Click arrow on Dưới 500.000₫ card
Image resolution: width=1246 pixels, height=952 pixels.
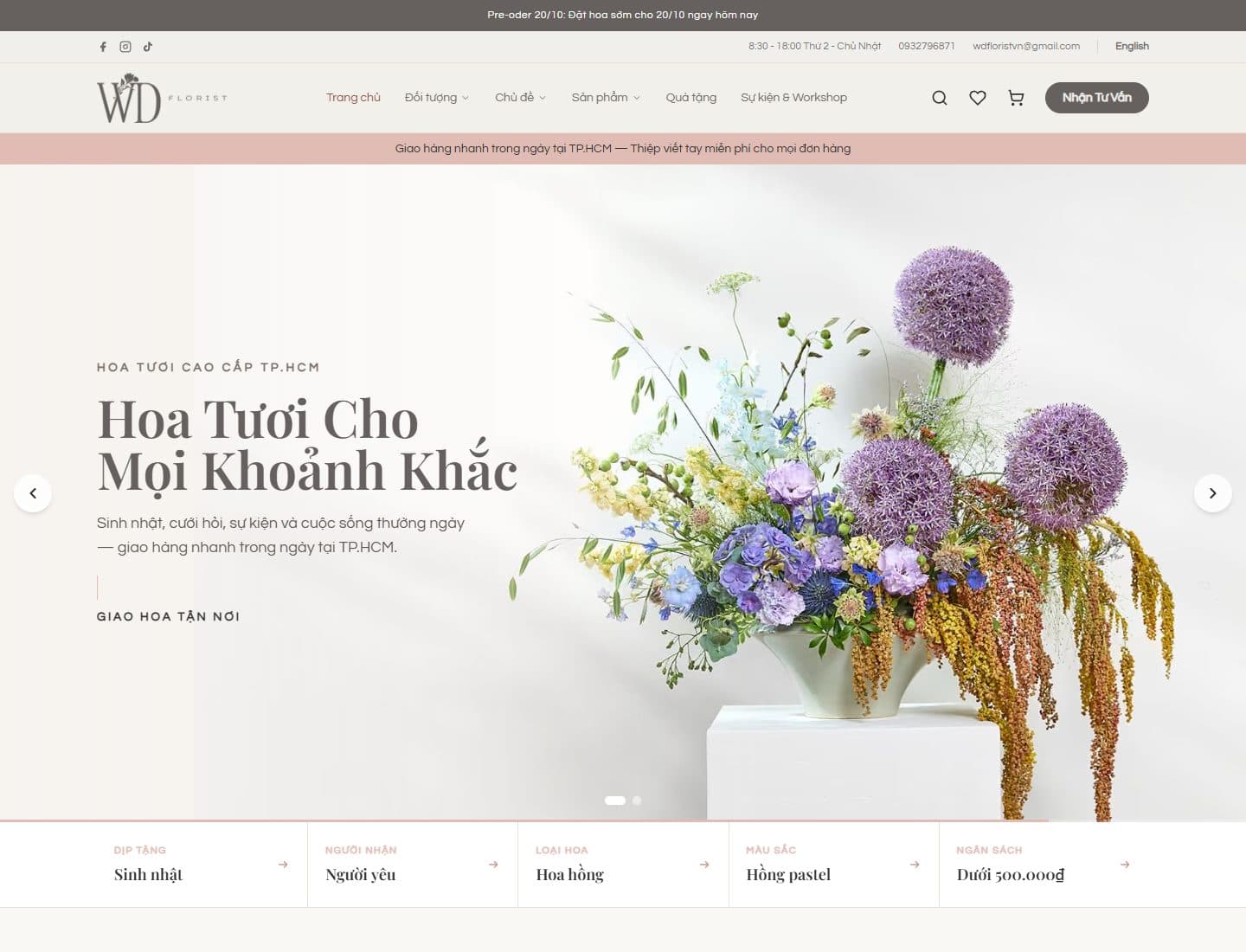click(x=1125, y=865)
